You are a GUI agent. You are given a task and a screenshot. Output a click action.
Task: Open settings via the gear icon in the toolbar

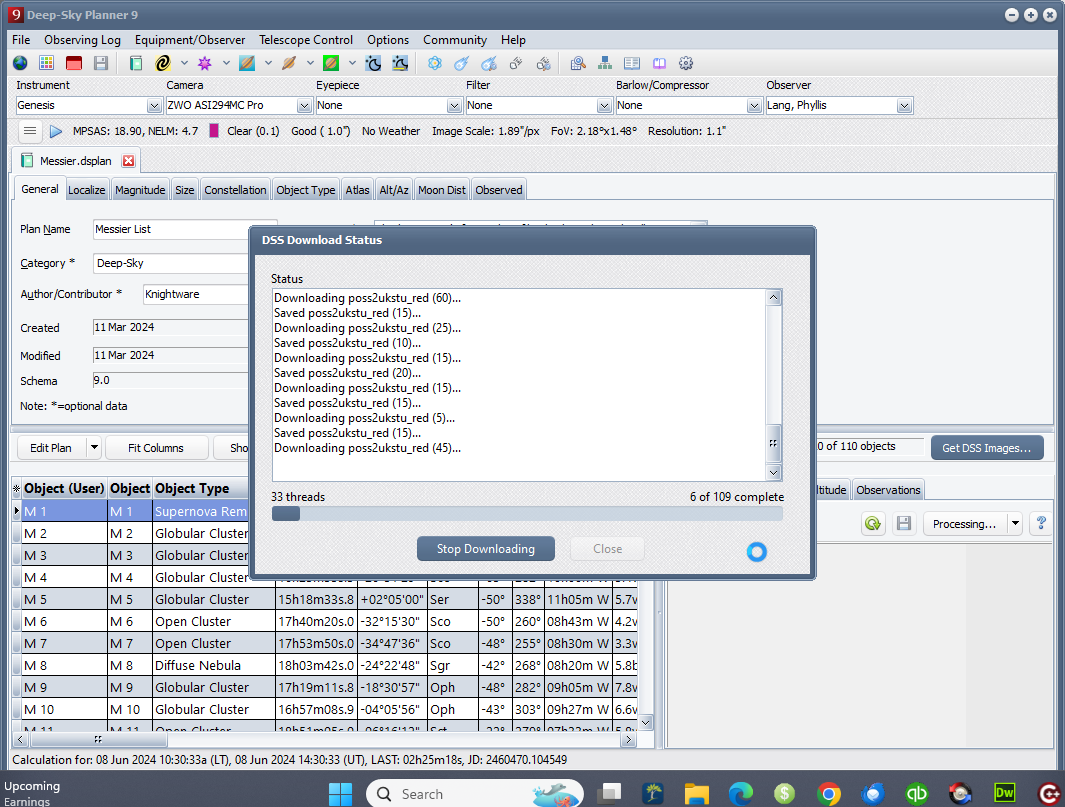[x=686, y=63]
